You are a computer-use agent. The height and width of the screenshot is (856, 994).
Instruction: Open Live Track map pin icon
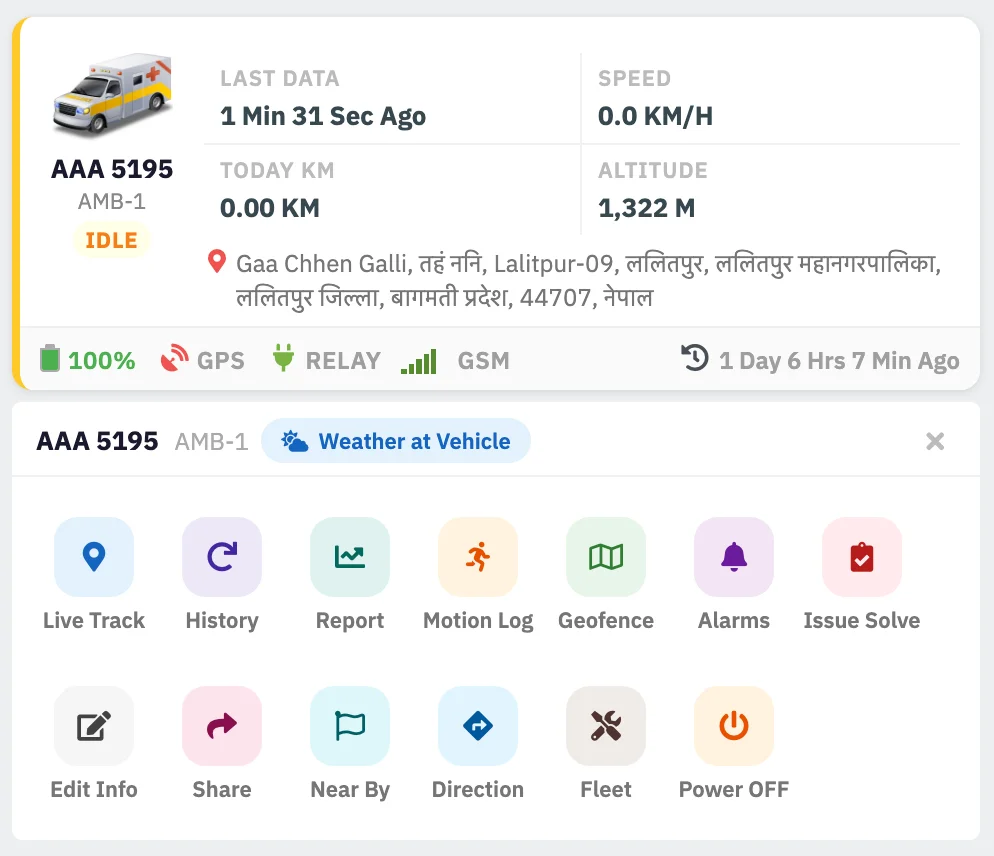point(94,557)
